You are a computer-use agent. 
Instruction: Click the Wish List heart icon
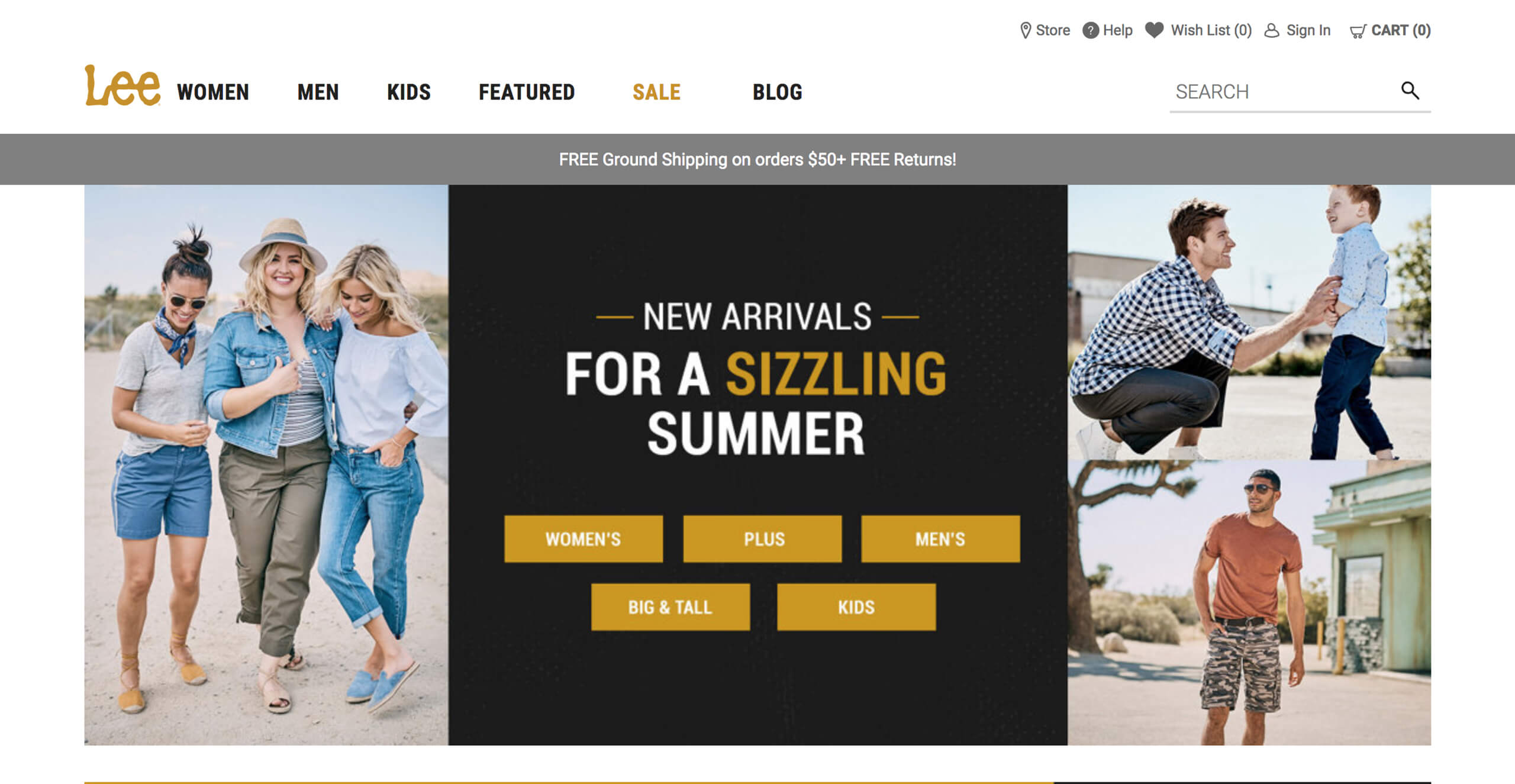pos(1154,30)
